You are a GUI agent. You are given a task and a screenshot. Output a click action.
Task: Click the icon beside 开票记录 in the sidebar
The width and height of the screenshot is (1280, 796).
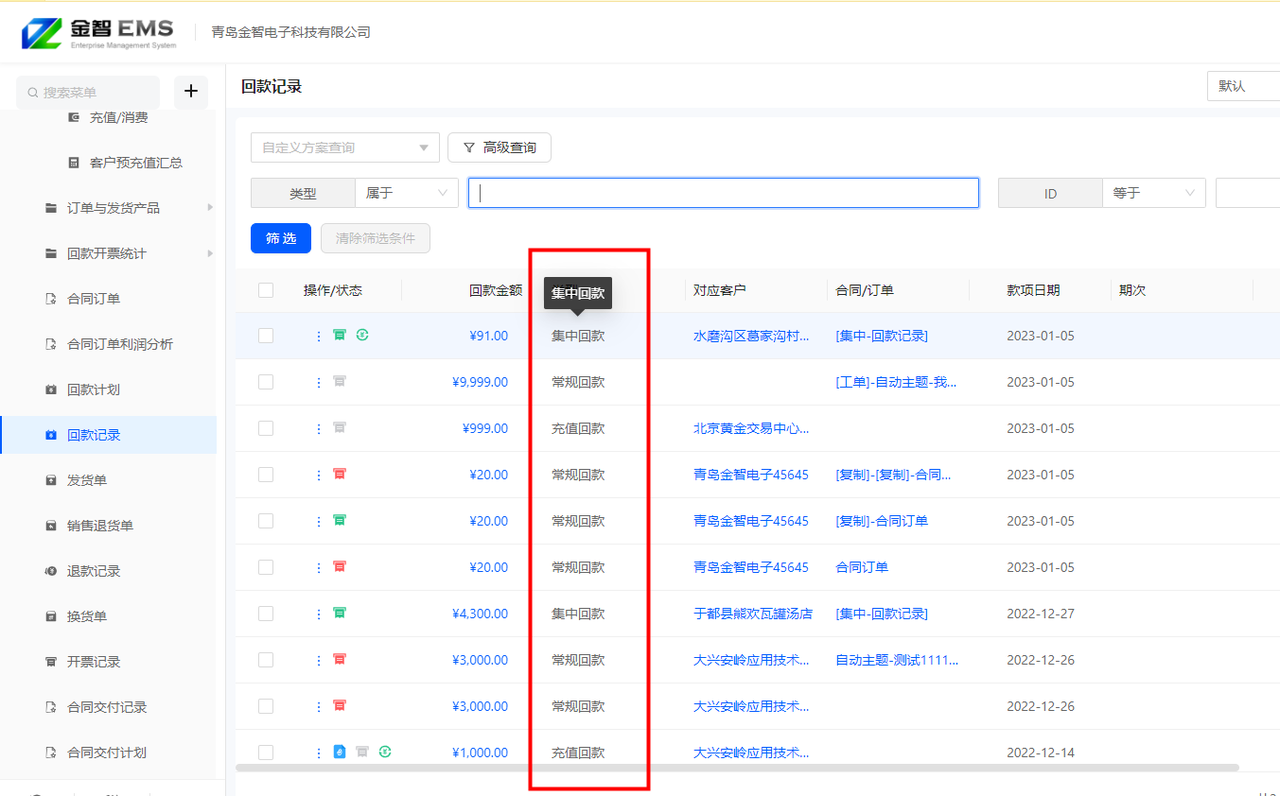[x=51, y=662]
